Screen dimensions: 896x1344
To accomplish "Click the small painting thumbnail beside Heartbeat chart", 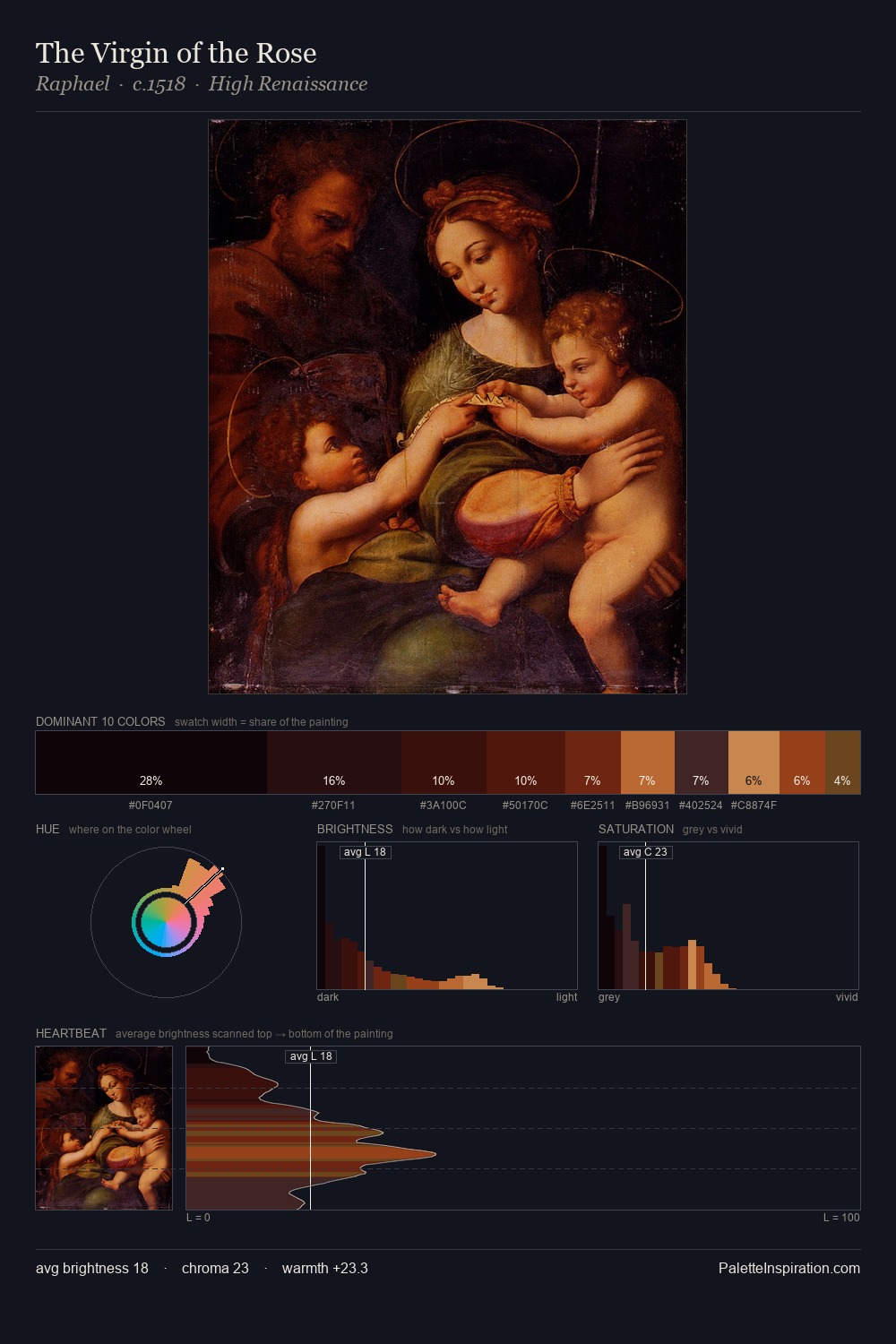I will pos(104,1128).
